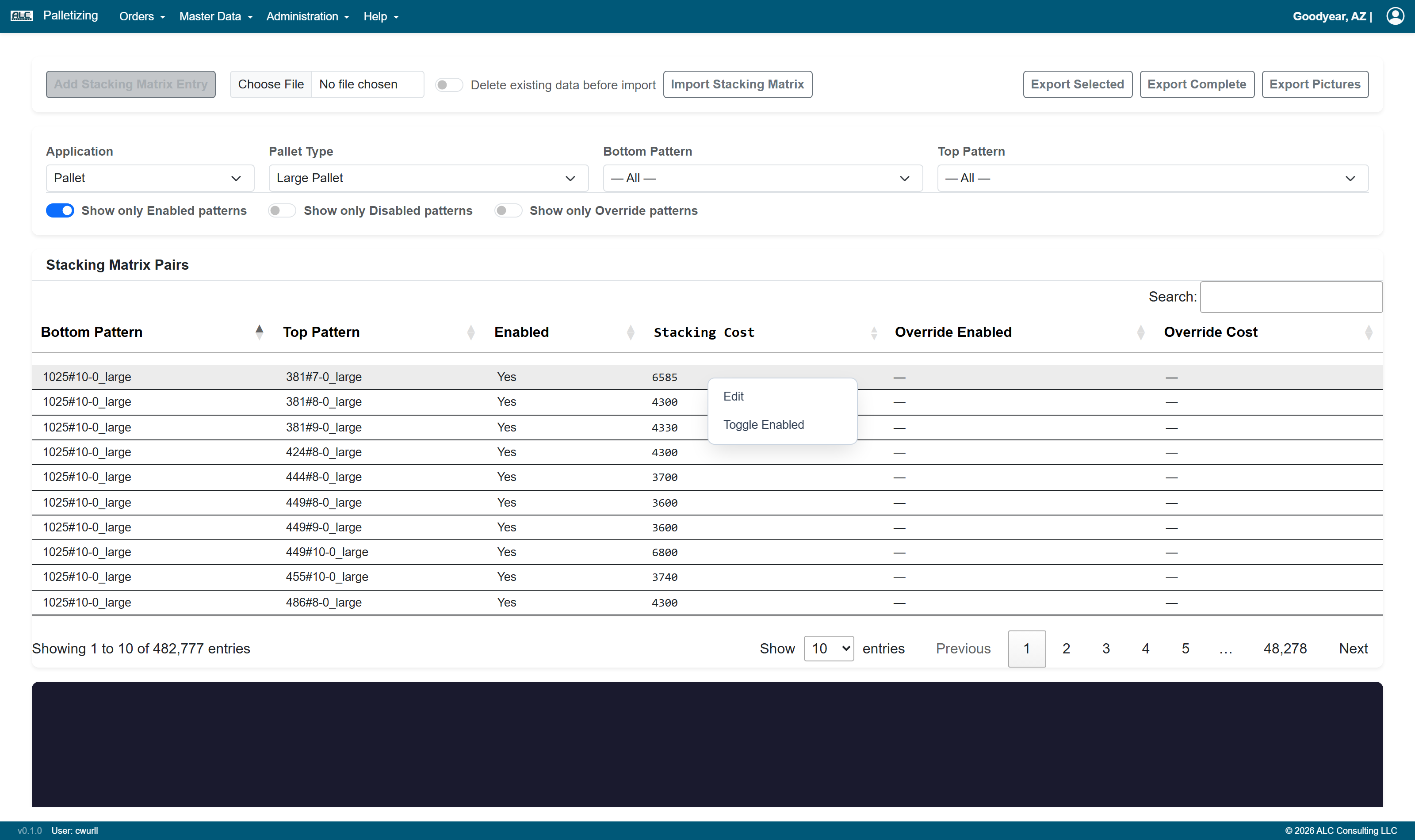Click the No file chosen text
The image size is (1415, 840).
(358, 84)
